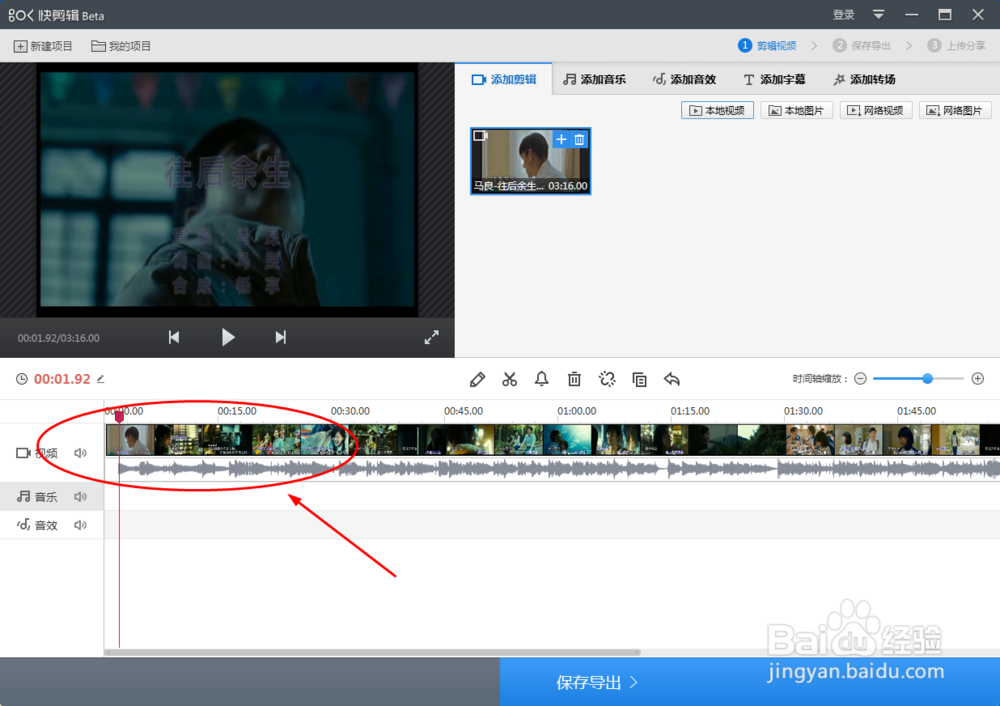The image size is (1000, 706).
Task: Adjust the 时间轴缩放 slider handle
Action: click(x=928, y=379)
